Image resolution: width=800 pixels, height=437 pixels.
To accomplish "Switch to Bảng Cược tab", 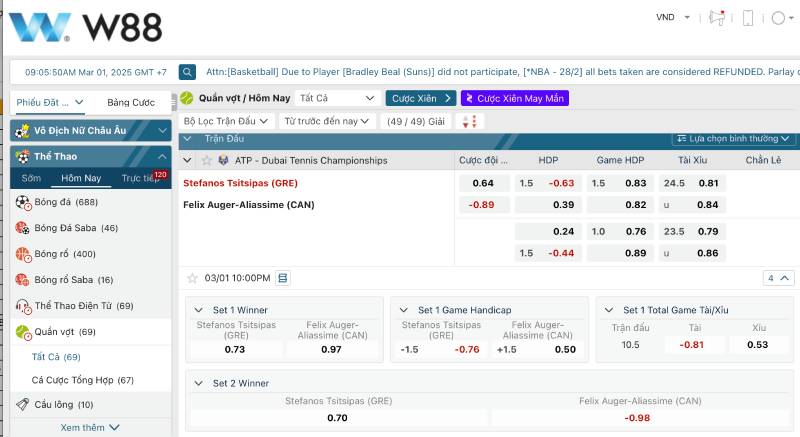I will (131, 102).
